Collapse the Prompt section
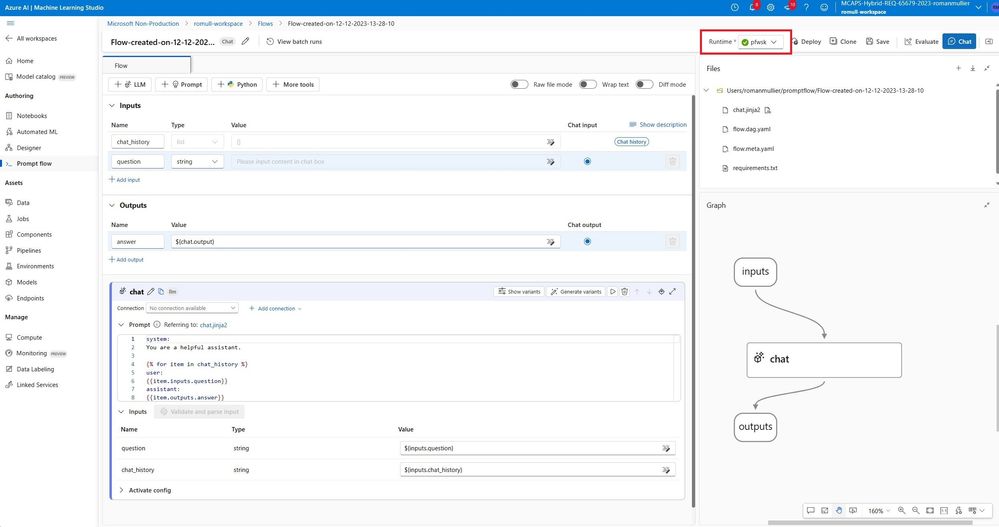999x527 pixels. (x=121, y=324)
